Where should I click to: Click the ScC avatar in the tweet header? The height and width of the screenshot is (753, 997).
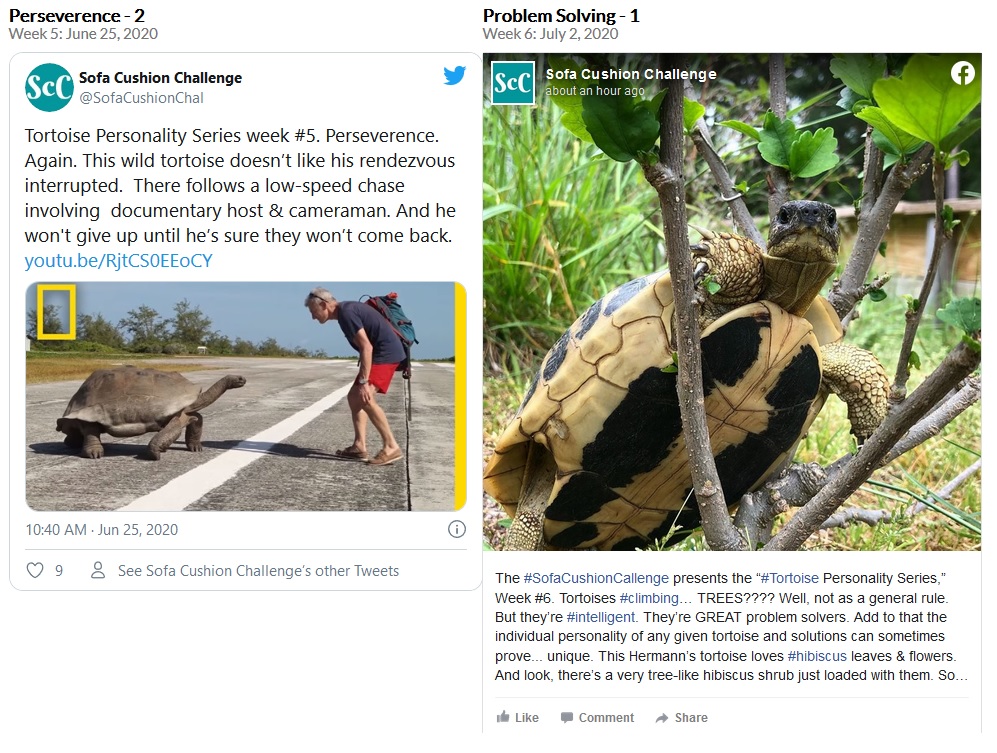tap(49, 87)
